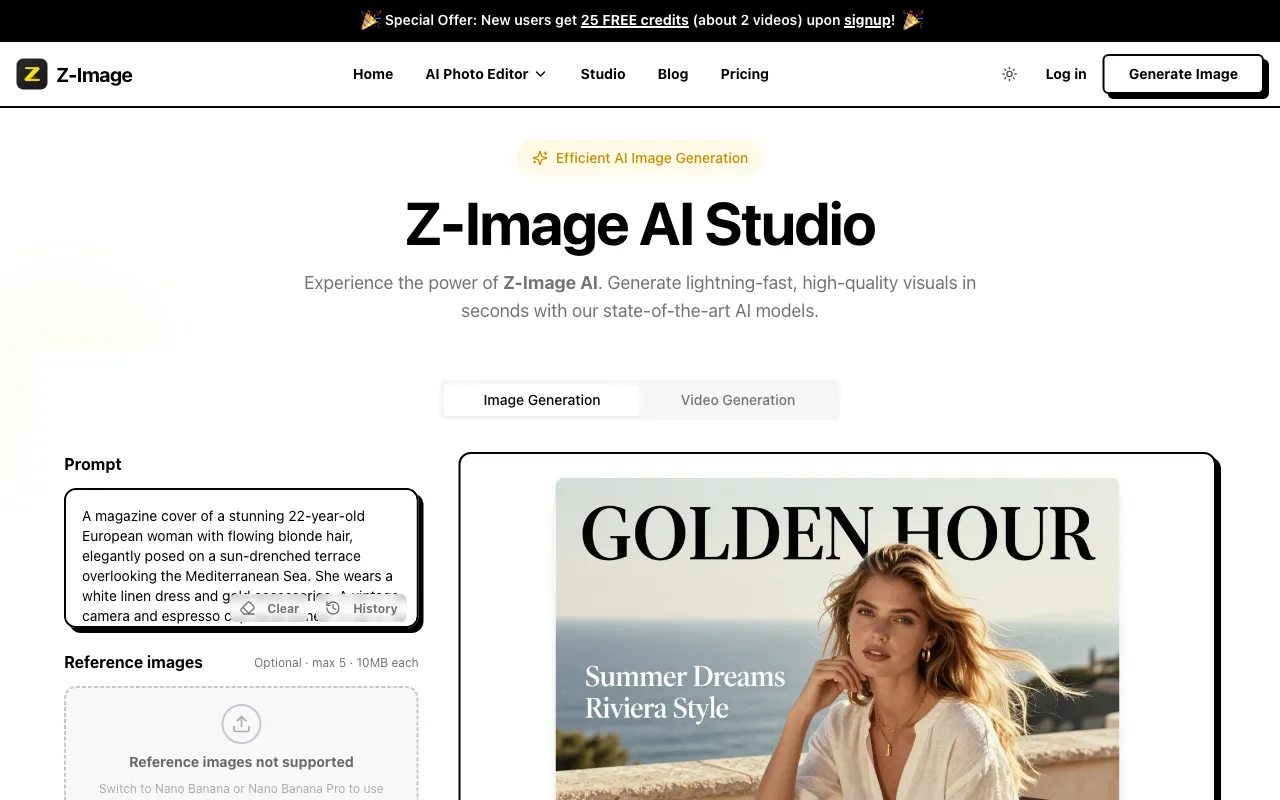This screenshot has width=1280, height=800.
Task: Click the Golden Hour magazine cover preview
Action: point(837,639)
